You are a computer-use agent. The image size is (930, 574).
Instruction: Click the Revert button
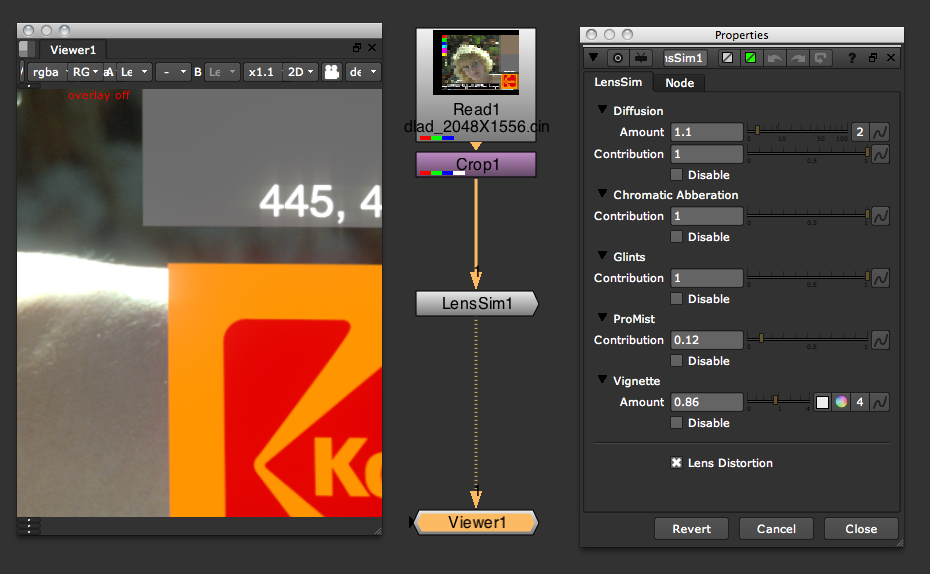click(x=691, y=529)
